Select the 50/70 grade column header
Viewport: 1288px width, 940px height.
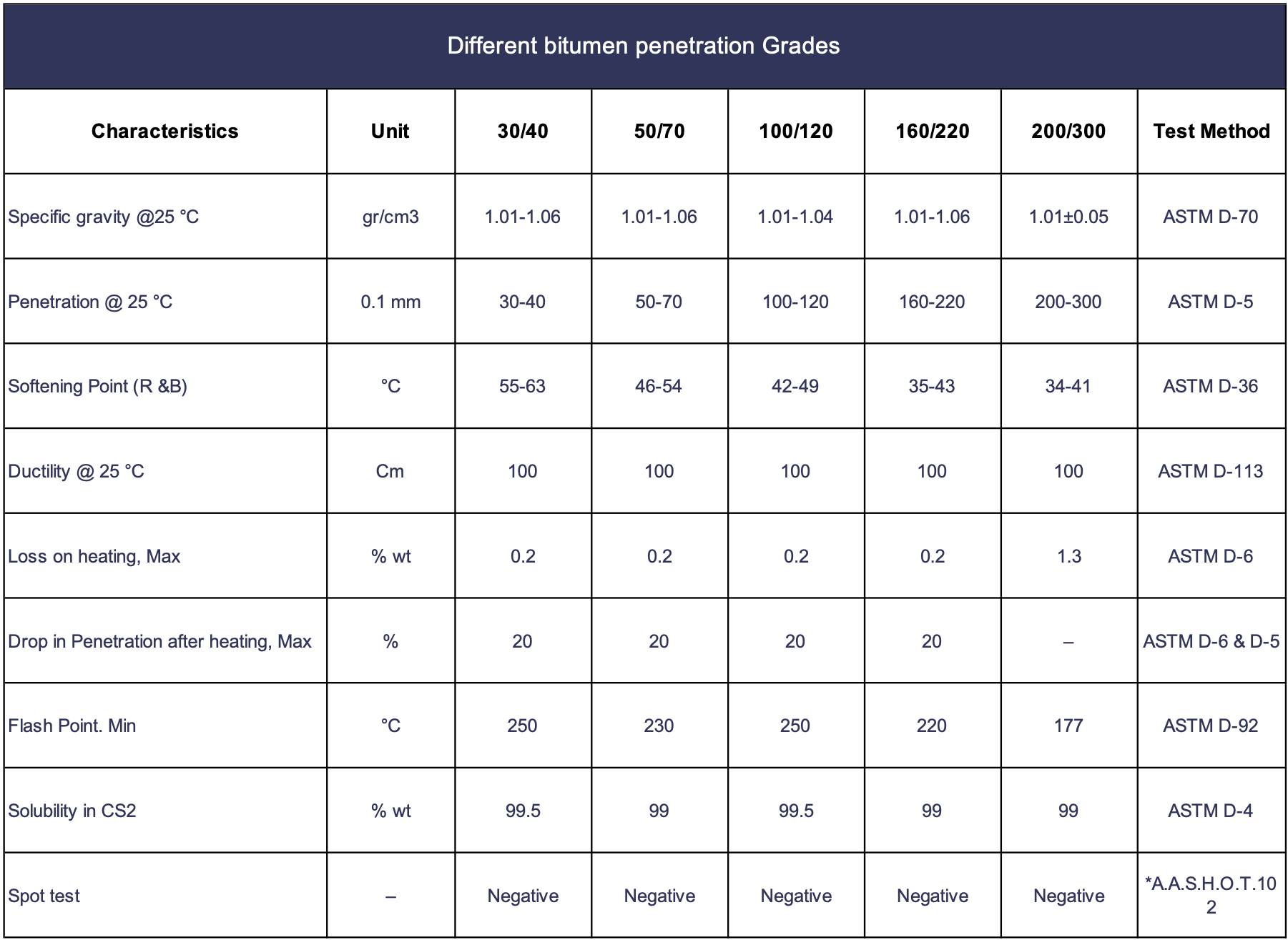[659, 131]
